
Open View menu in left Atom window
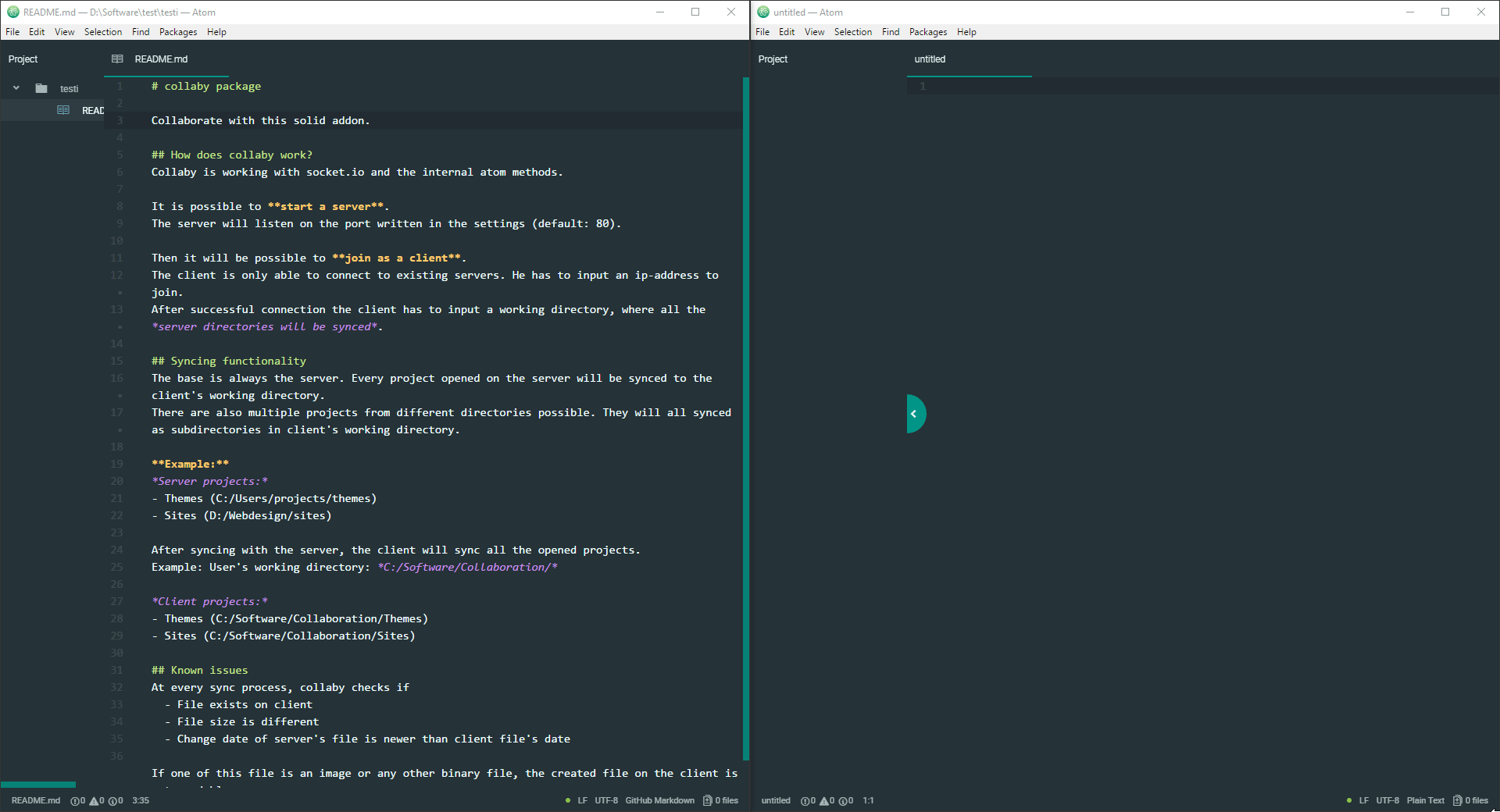64,32
